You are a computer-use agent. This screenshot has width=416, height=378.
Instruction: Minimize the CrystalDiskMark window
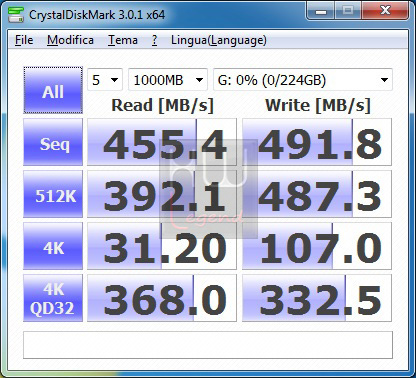pos(321,12)
